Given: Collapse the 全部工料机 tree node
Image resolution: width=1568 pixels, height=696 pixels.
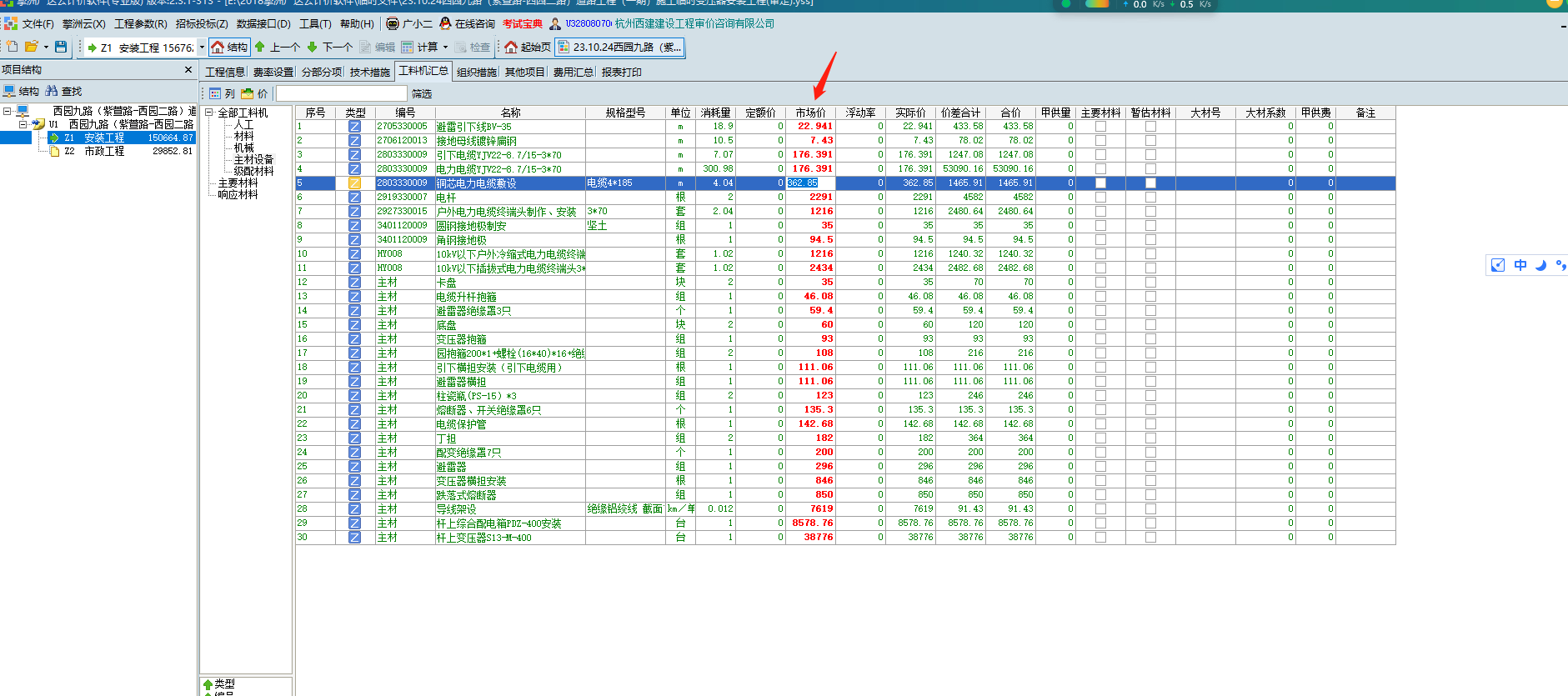Looking at the screenshot, I should (209, 113).
